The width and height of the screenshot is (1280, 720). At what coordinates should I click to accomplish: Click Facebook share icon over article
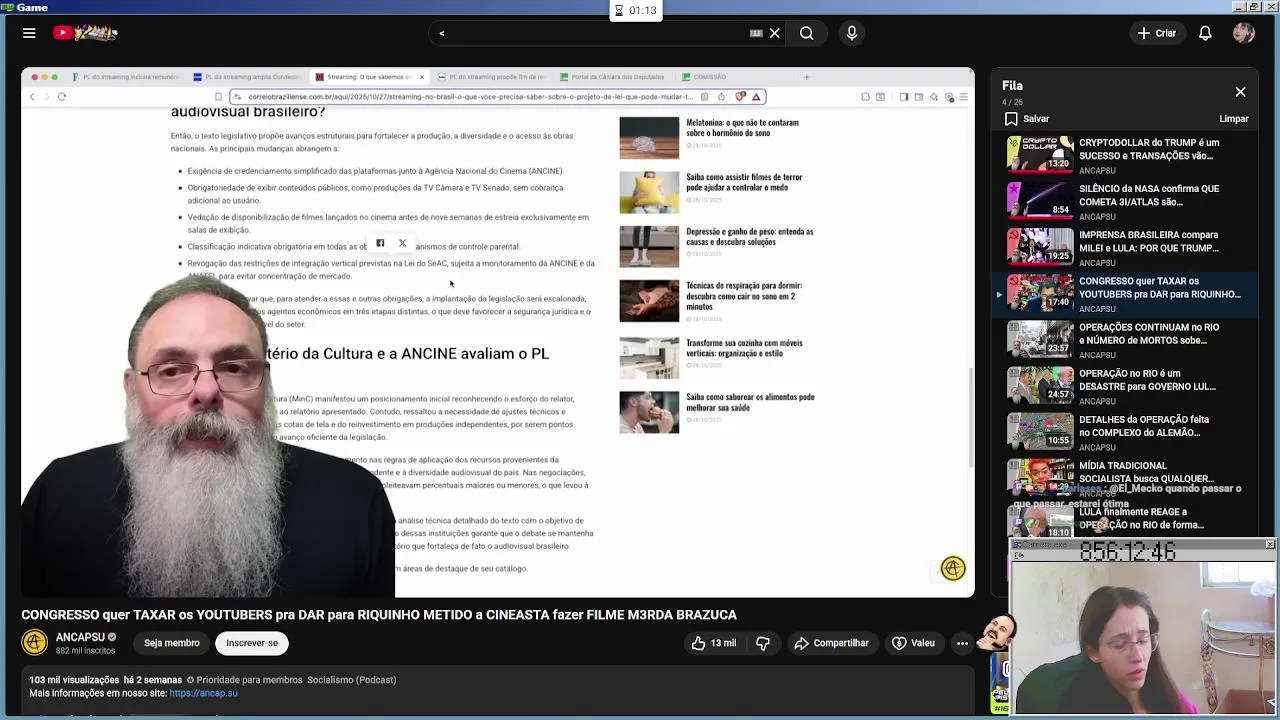[380, 243]
